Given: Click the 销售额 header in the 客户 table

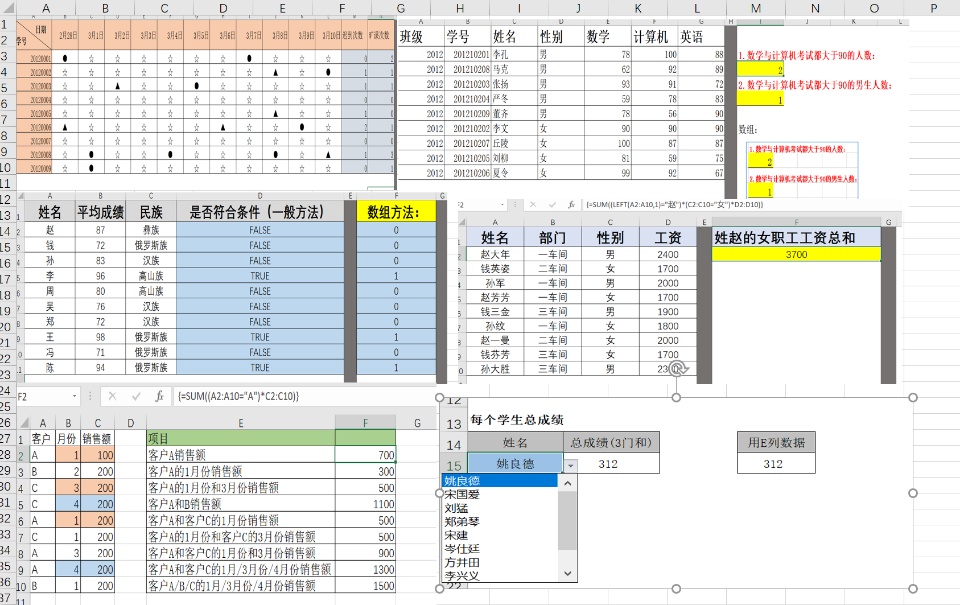Looking at the screenshot, I should [x=97, y=438].
